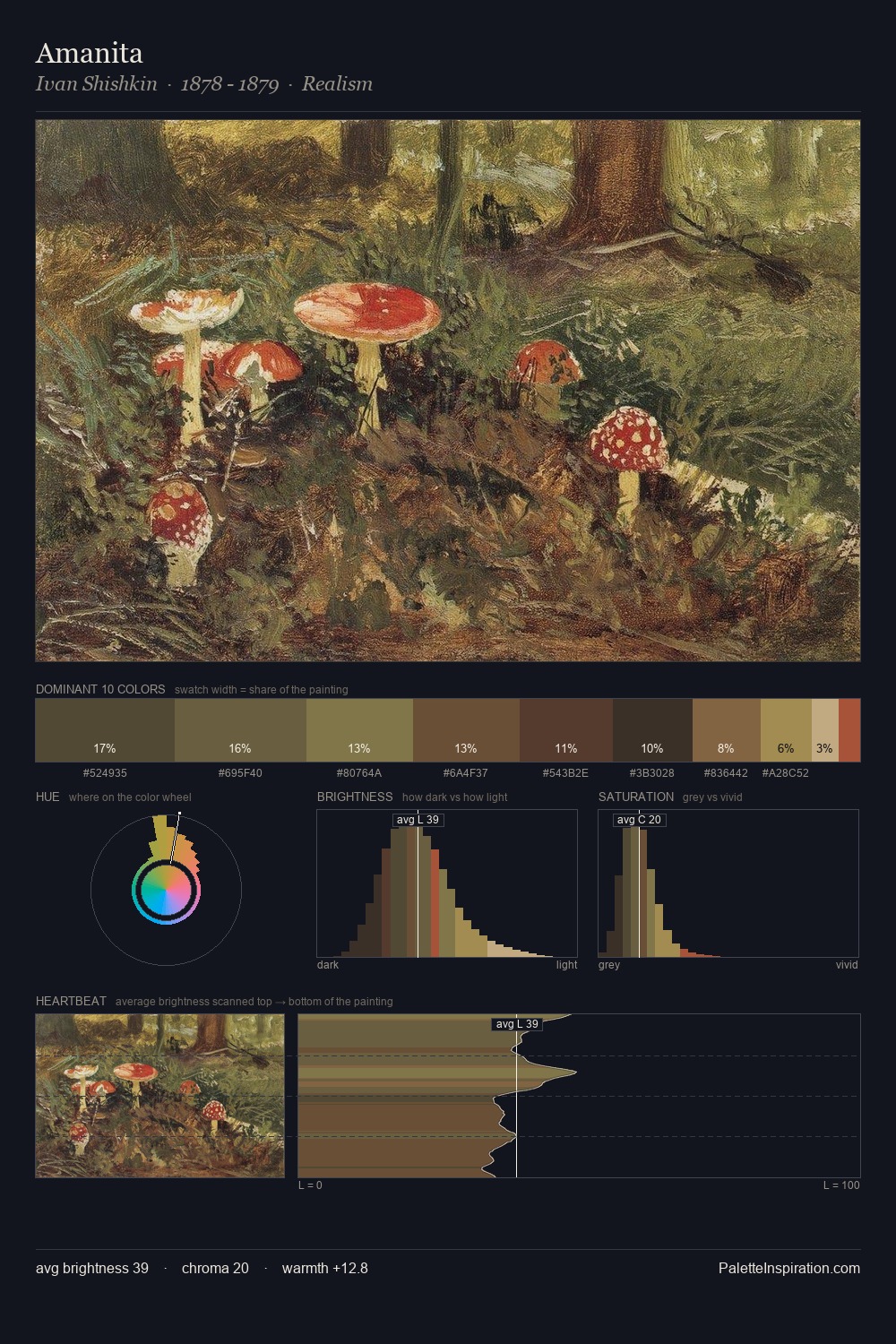
Task: Select the first 13% swatch #80764A
Action: (359, 730)
